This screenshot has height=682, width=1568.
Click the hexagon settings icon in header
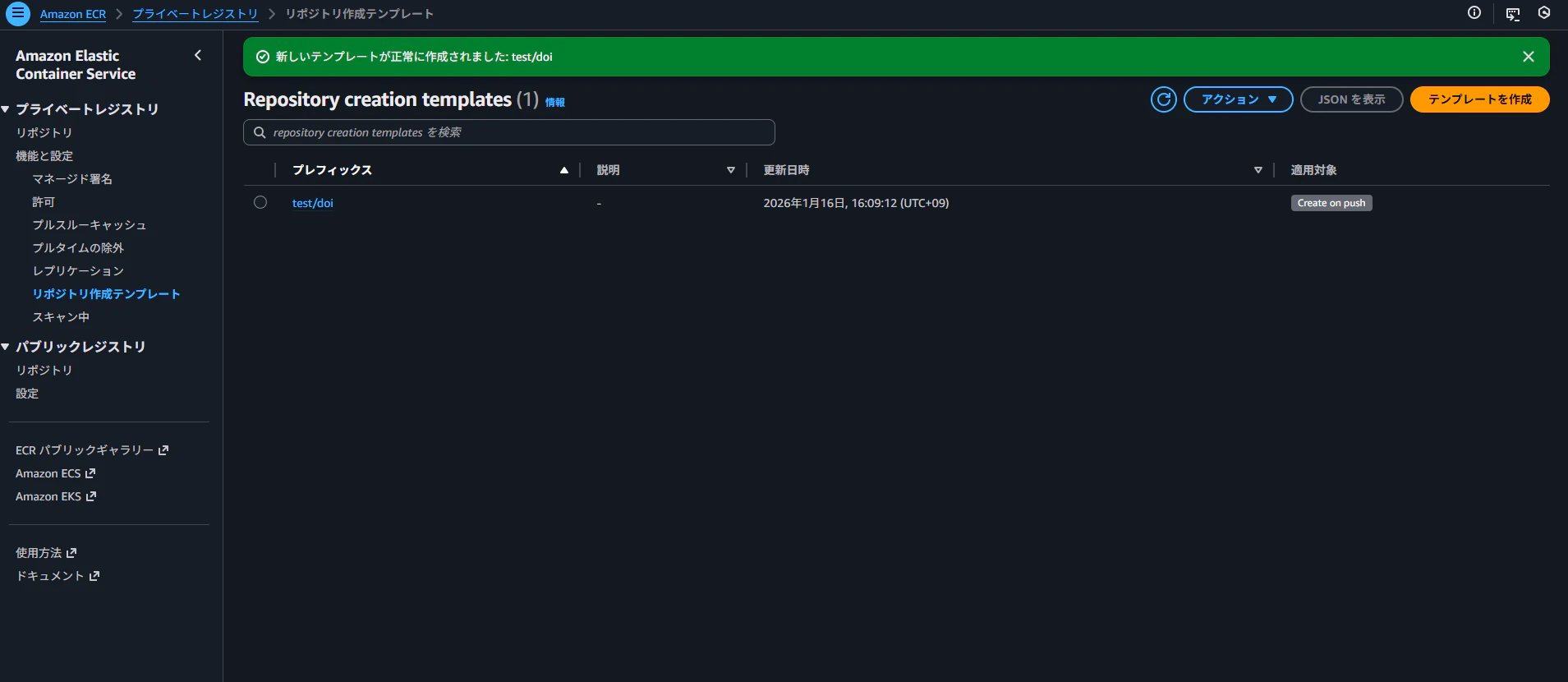[x=1544, y=13]
